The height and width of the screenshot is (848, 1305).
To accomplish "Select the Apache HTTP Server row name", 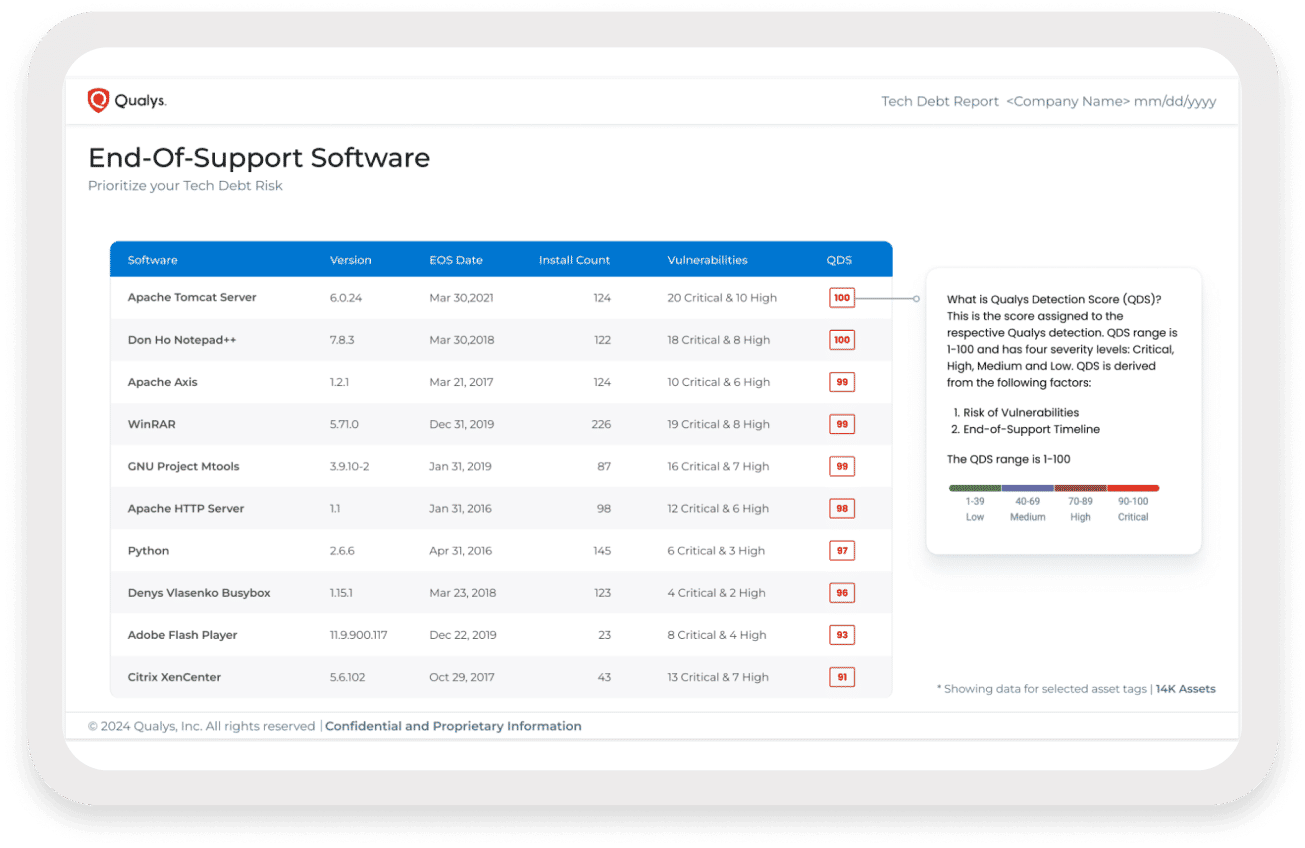I will tap(186, 508).
